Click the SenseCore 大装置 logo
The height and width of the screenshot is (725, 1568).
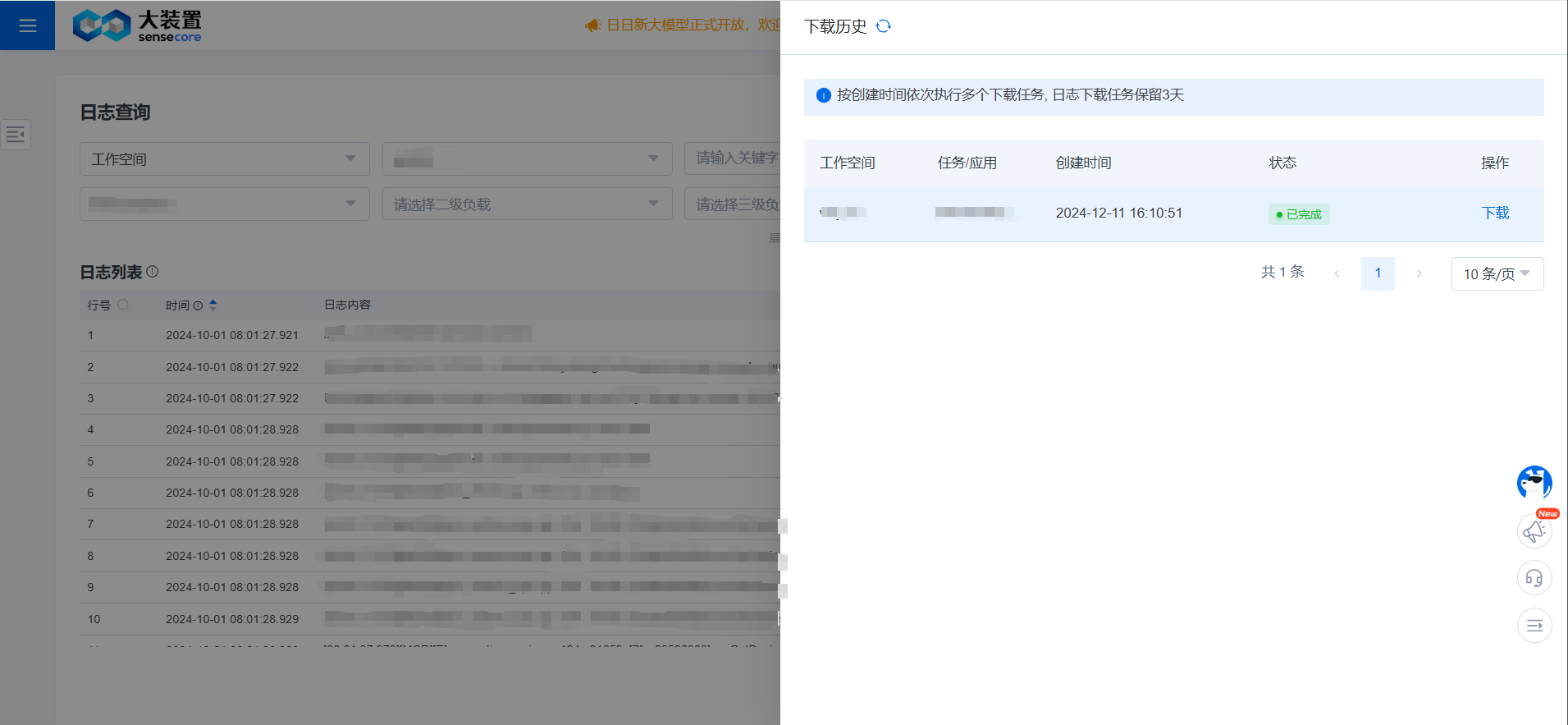pos(137,25)
